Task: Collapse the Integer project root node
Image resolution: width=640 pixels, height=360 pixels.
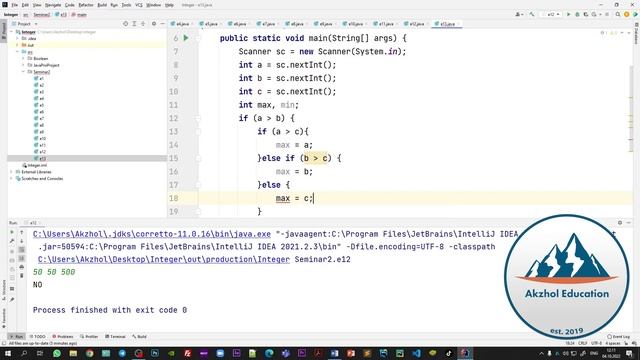Action: click(x=12, y=32)
